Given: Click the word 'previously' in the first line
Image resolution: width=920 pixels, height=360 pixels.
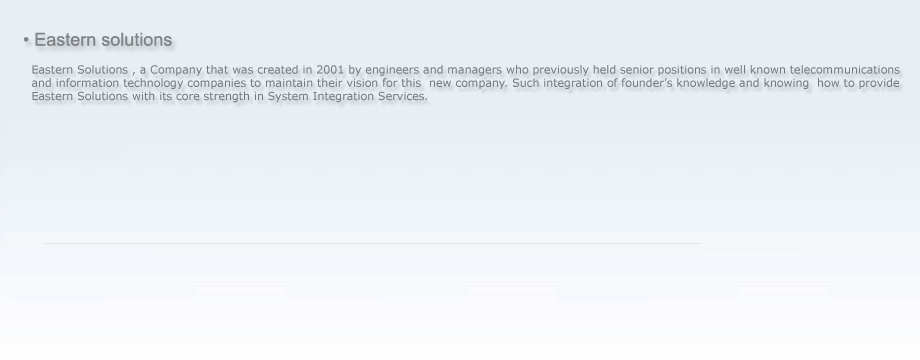Looking at the screenshot, I should [x=560, y=69].
